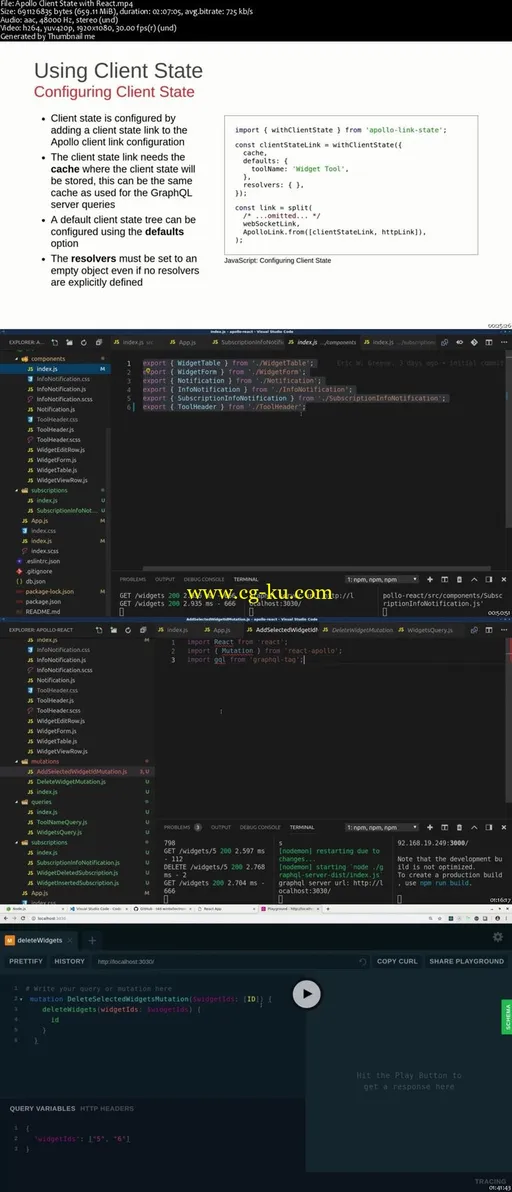Viewport: 512px width, 1192px height.
Task: Click new terminal plus icon in index.js window
Action: (430, 579)
